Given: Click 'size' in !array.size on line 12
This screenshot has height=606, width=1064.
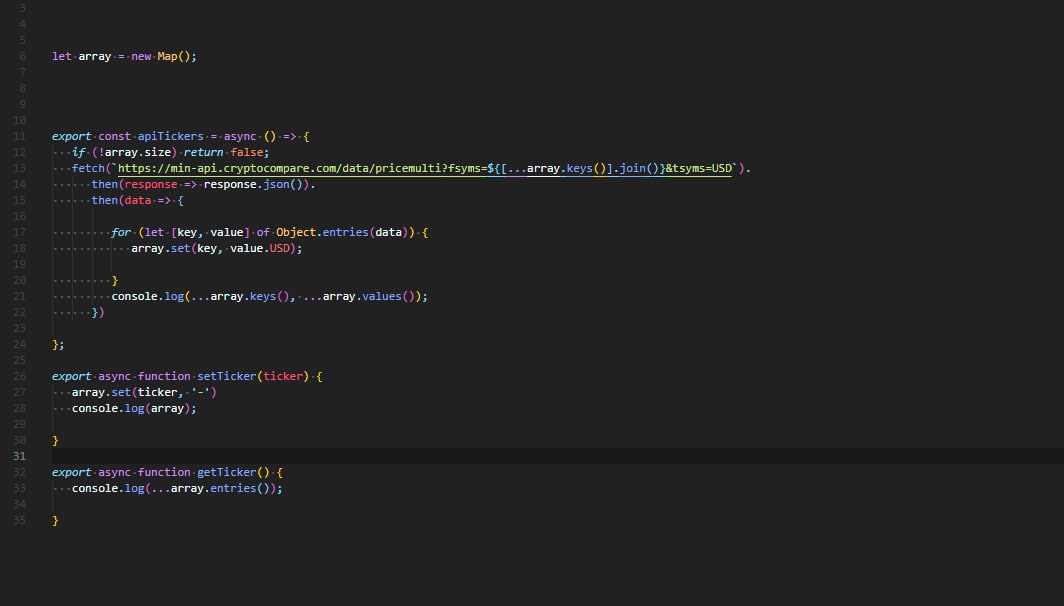Looking at the screenshot, I should (x=157, y=153).
